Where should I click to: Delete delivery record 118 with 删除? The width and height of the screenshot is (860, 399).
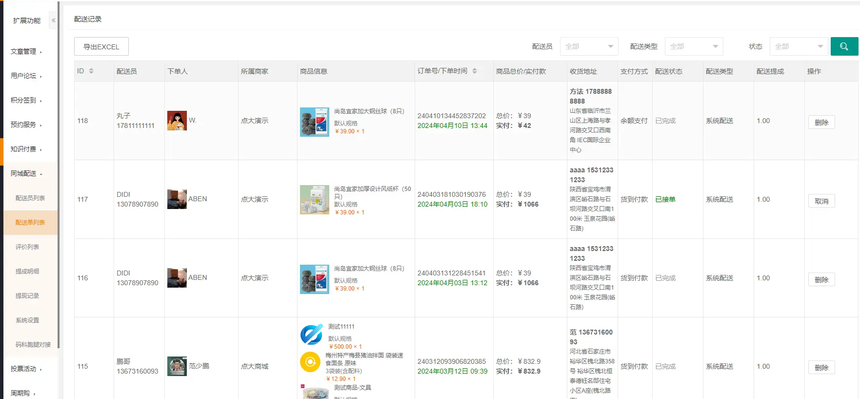[x=821, y=122]
